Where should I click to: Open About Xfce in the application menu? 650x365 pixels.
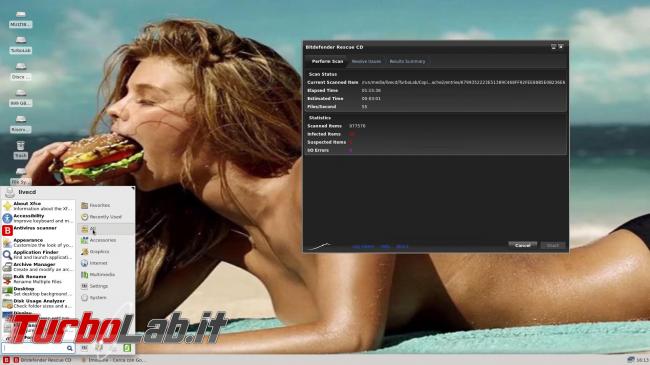[38, 206]
